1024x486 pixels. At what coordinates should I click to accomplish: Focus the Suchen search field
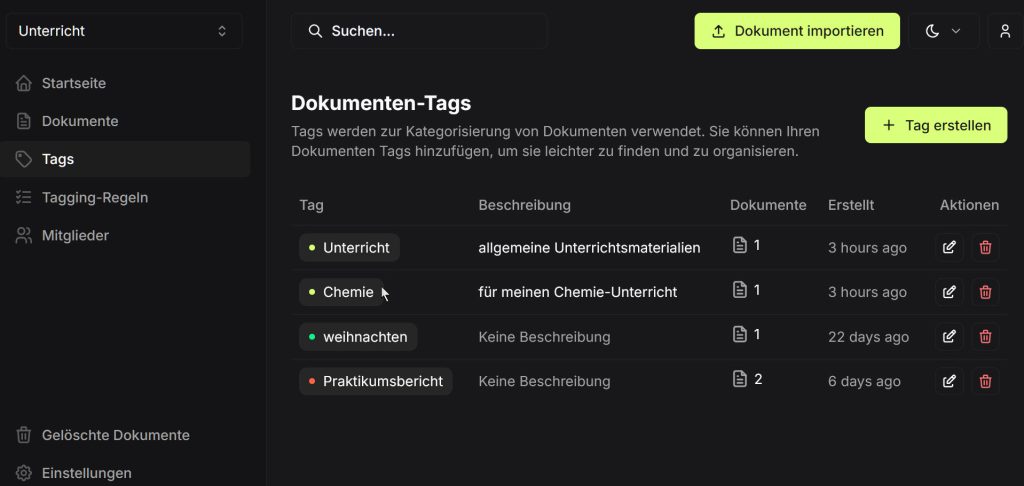[x=419, y=31]
